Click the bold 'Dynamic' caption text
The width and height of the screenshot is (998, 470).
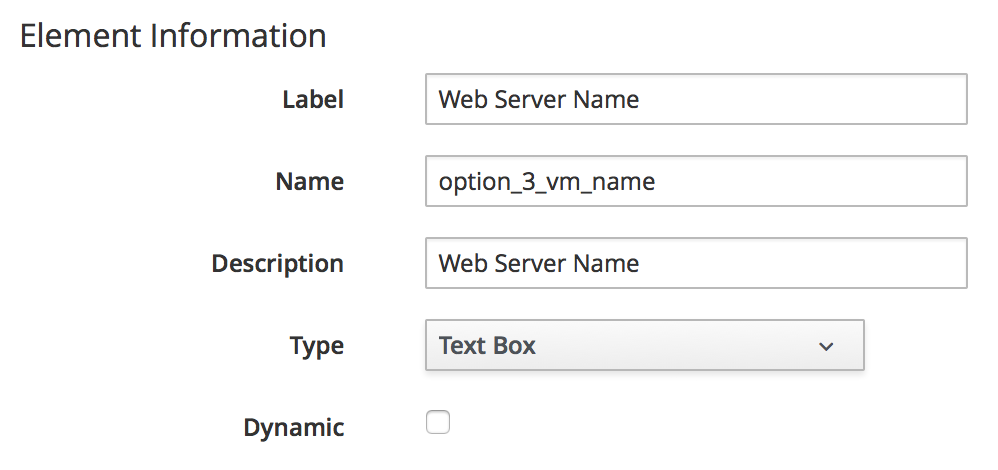pos(293,428)
